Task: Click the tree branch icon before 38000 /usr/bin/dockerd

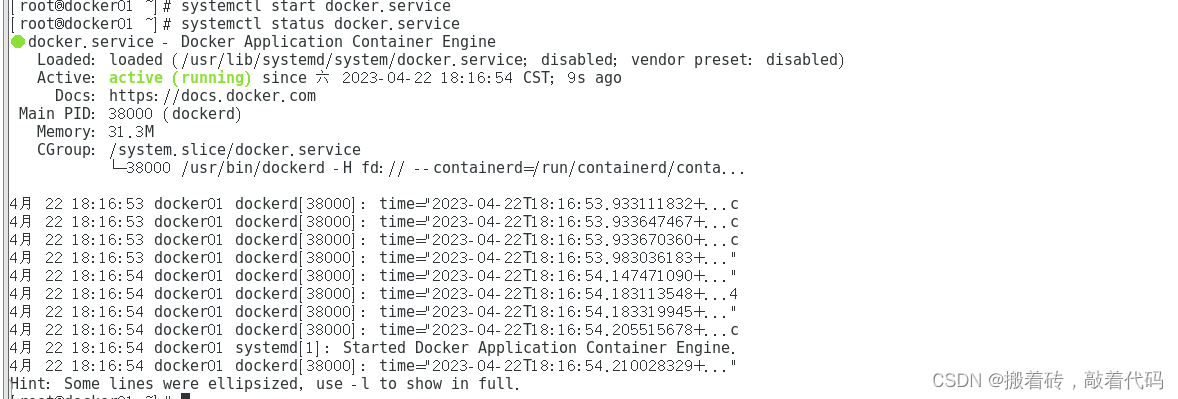Action: (x=117, y=167)
